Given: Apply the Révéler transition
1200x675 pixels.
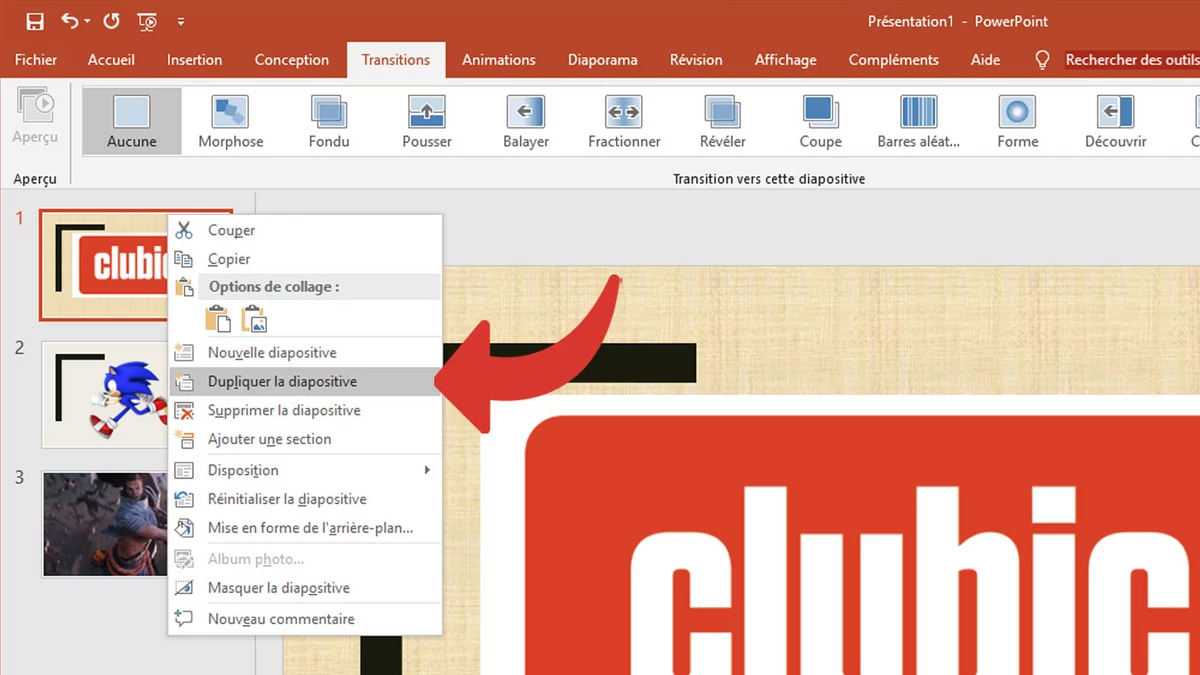Looking at the screenshot, I should [x=722, y=120].
